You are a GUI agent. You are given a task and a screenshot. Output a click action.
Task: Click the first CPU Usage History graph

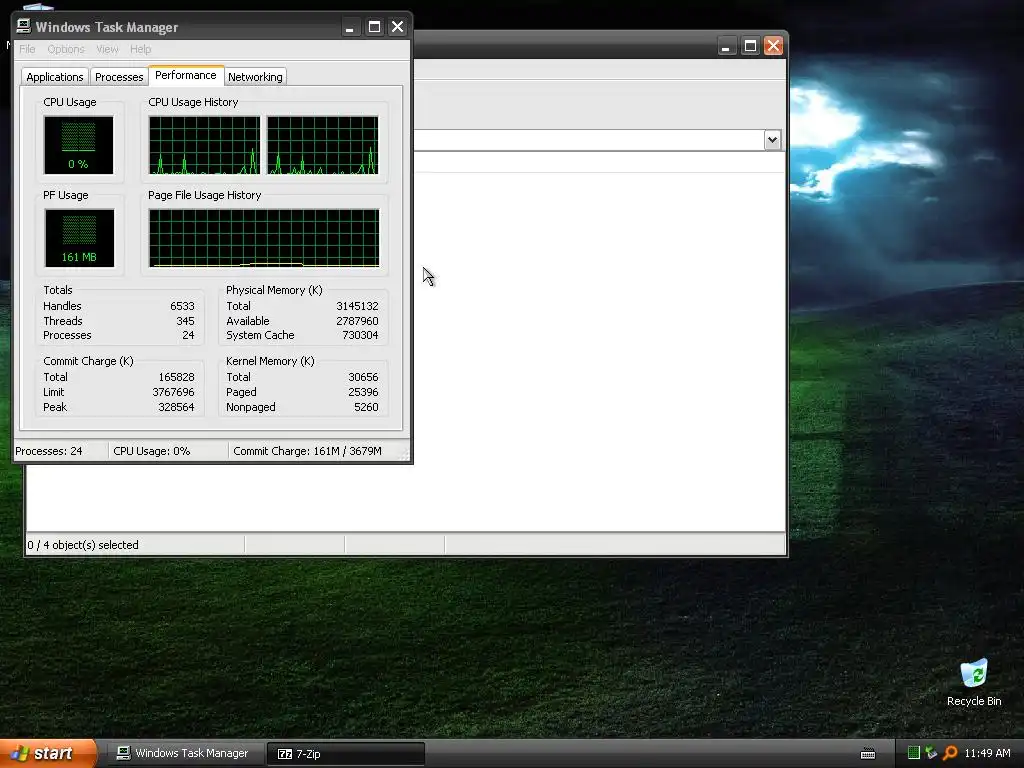click(x=204, y=145)
